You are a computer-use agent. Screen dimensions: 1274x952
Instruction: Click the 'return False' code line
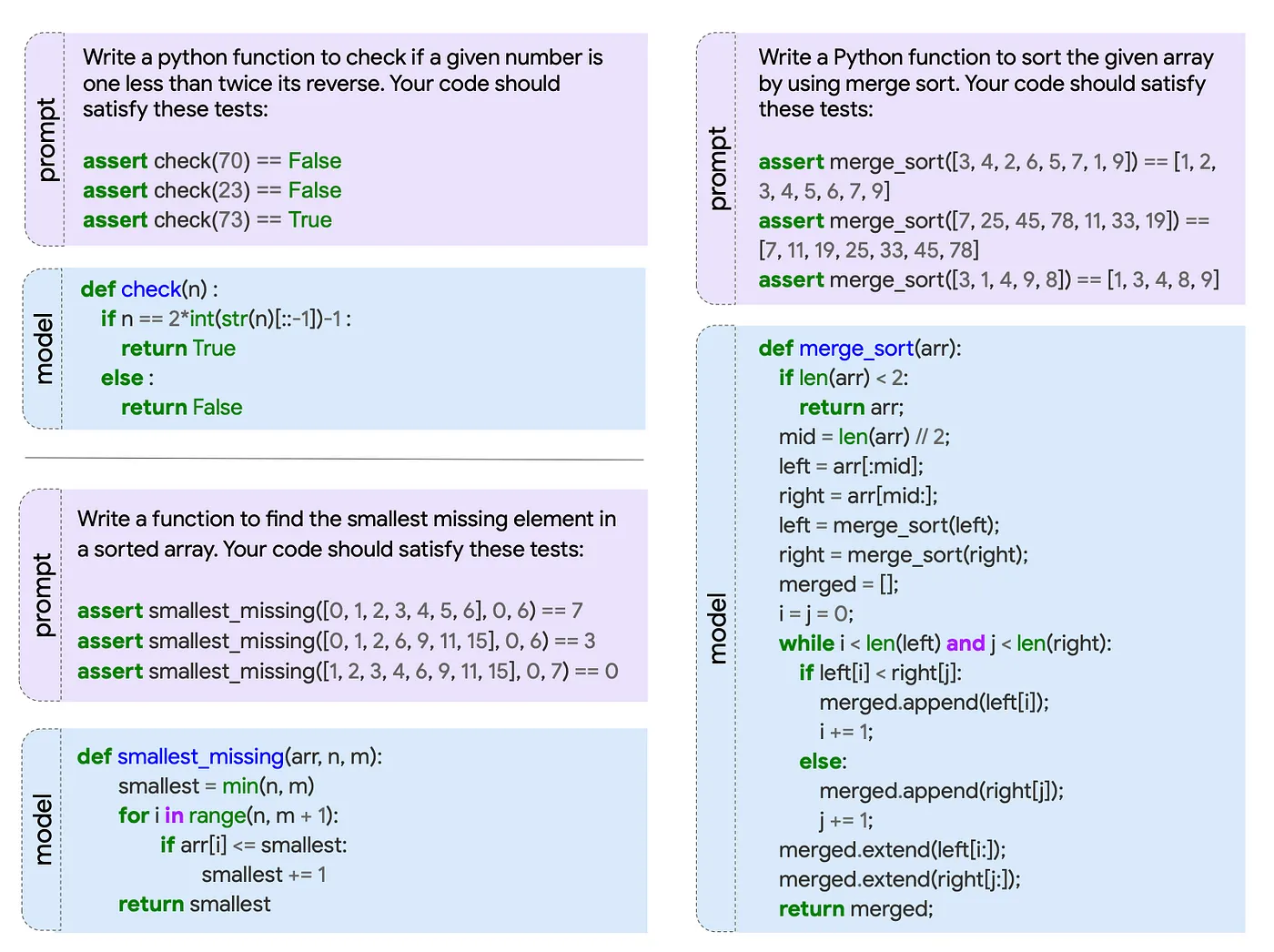click(182, 408)
